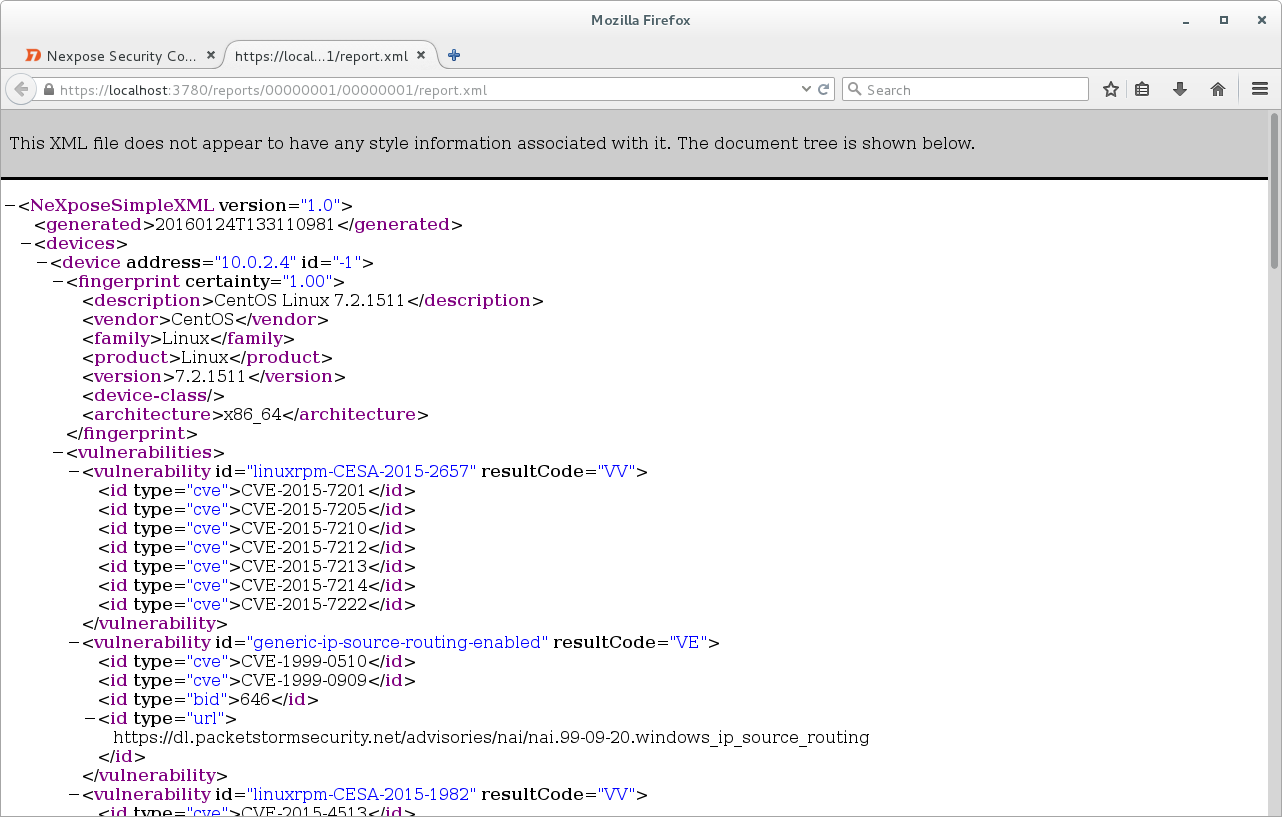Show bookmarks list icon

point(1142,89)
